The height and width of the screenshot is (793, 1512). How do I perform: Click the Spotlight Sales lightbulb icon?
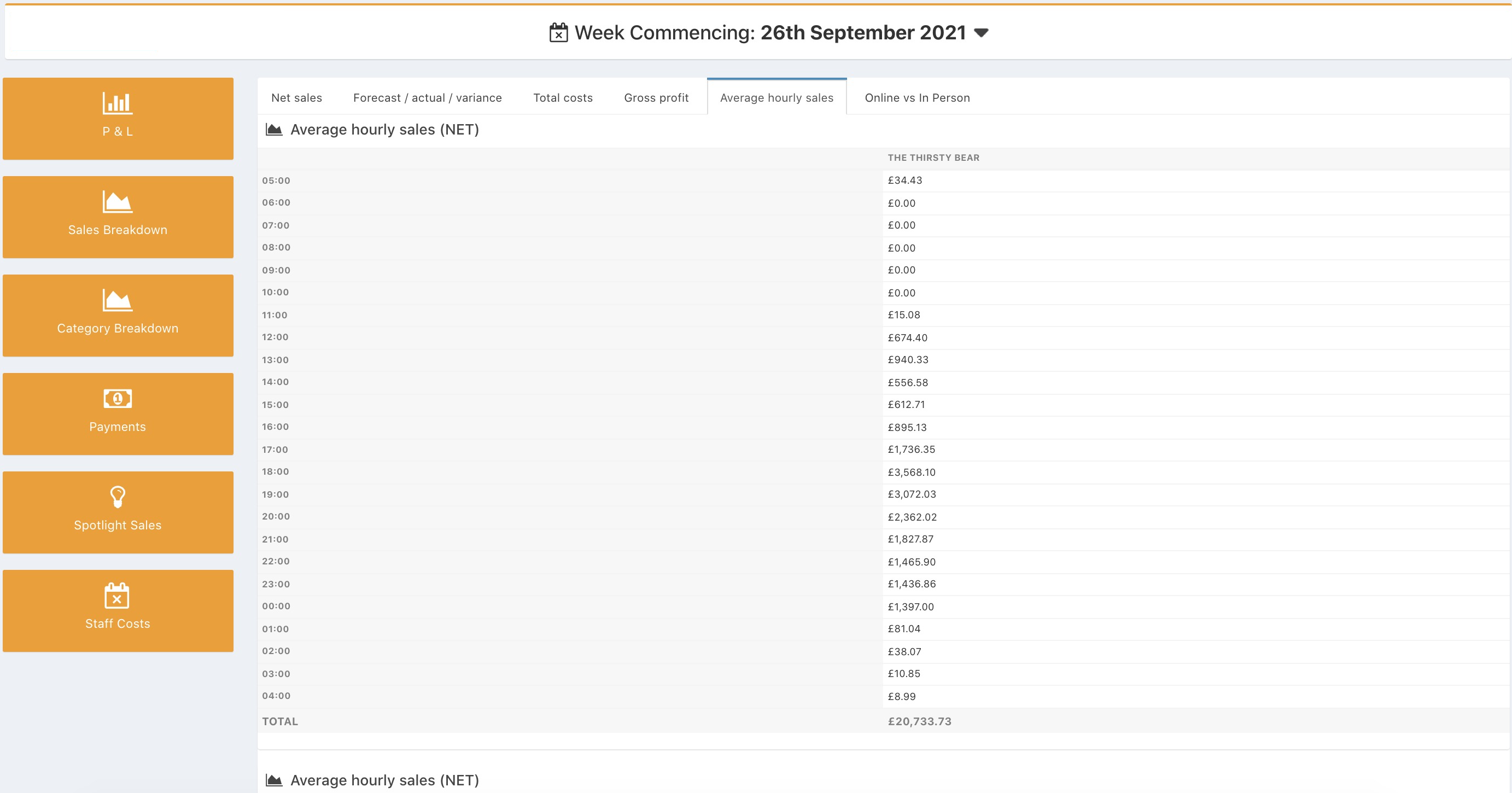(118, 497)
